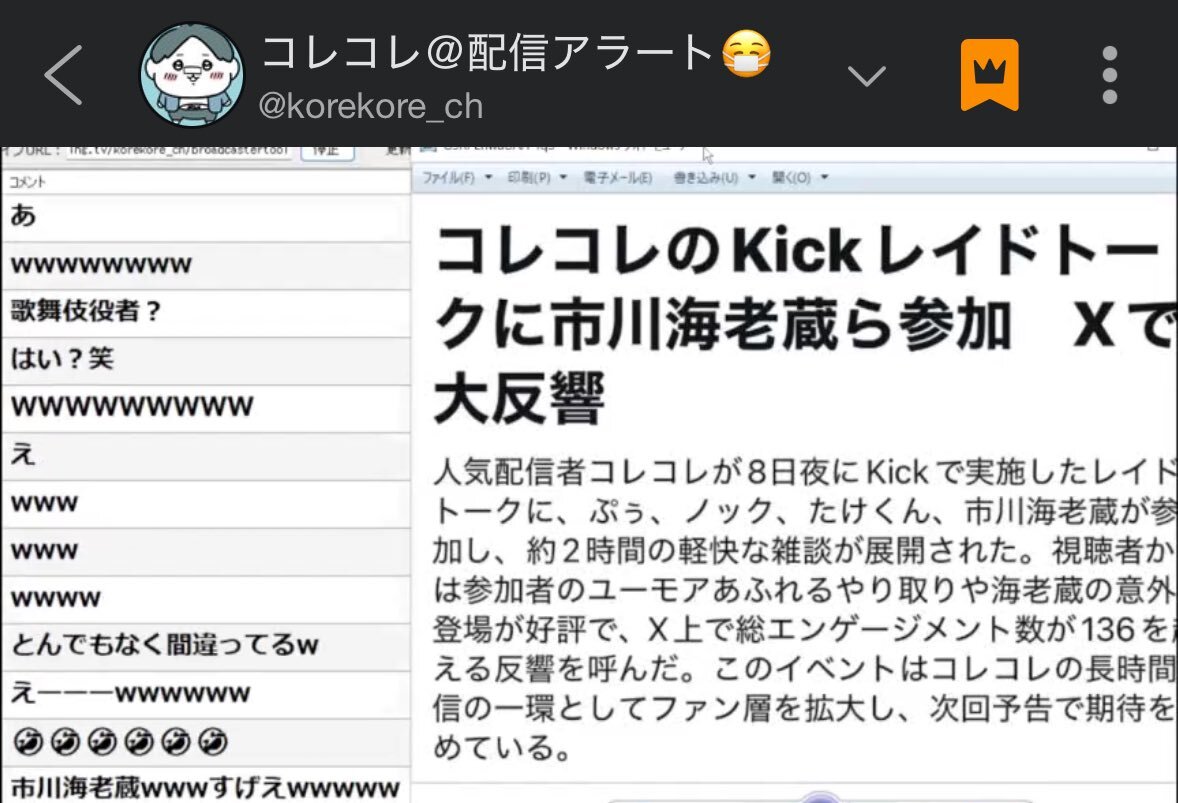Open the 書き込み(U) menu

[705, 178]
